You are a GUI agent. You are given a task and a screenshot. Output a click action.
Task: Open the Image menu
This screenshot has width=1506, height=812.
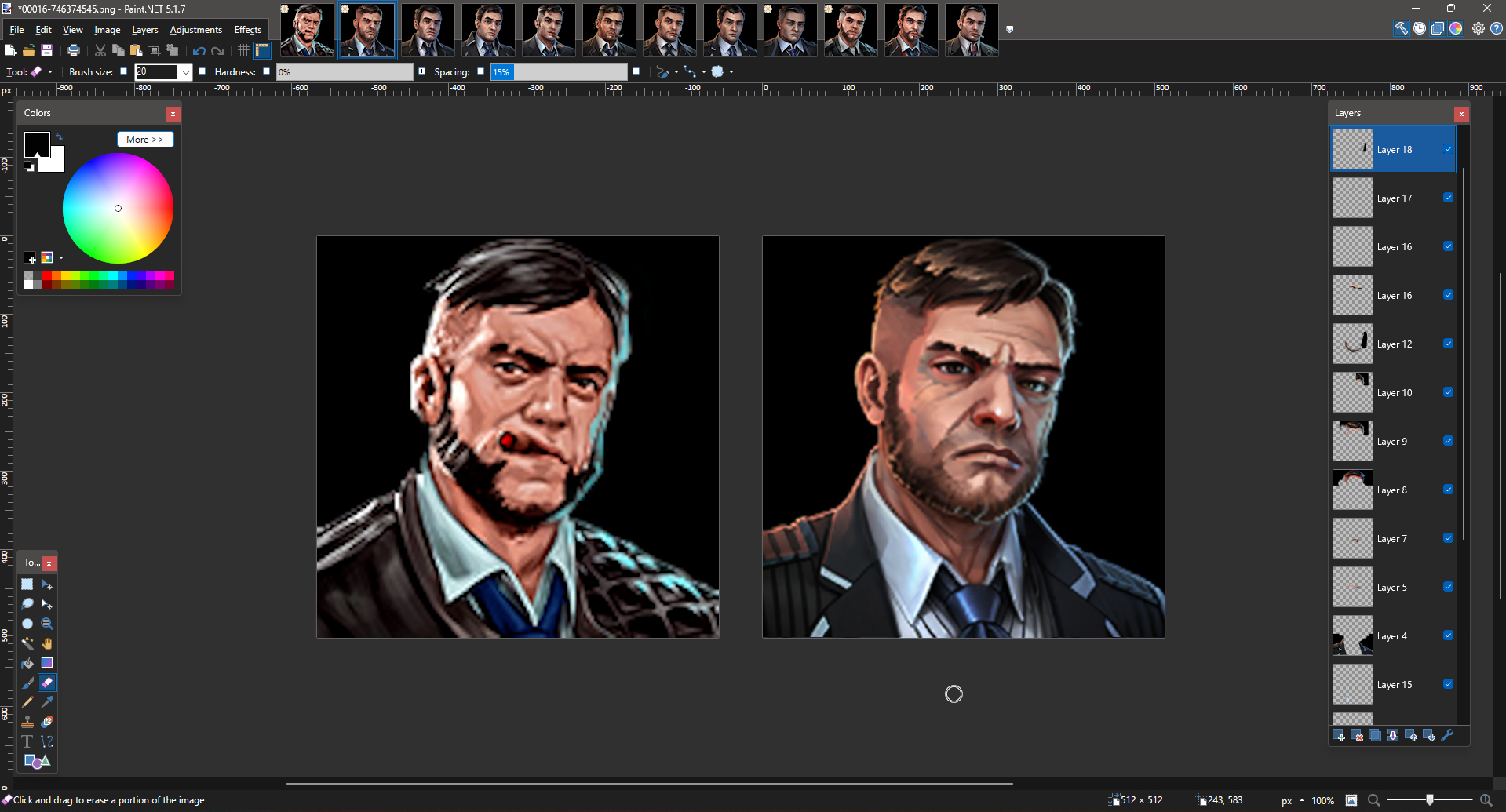click(108, 30)
